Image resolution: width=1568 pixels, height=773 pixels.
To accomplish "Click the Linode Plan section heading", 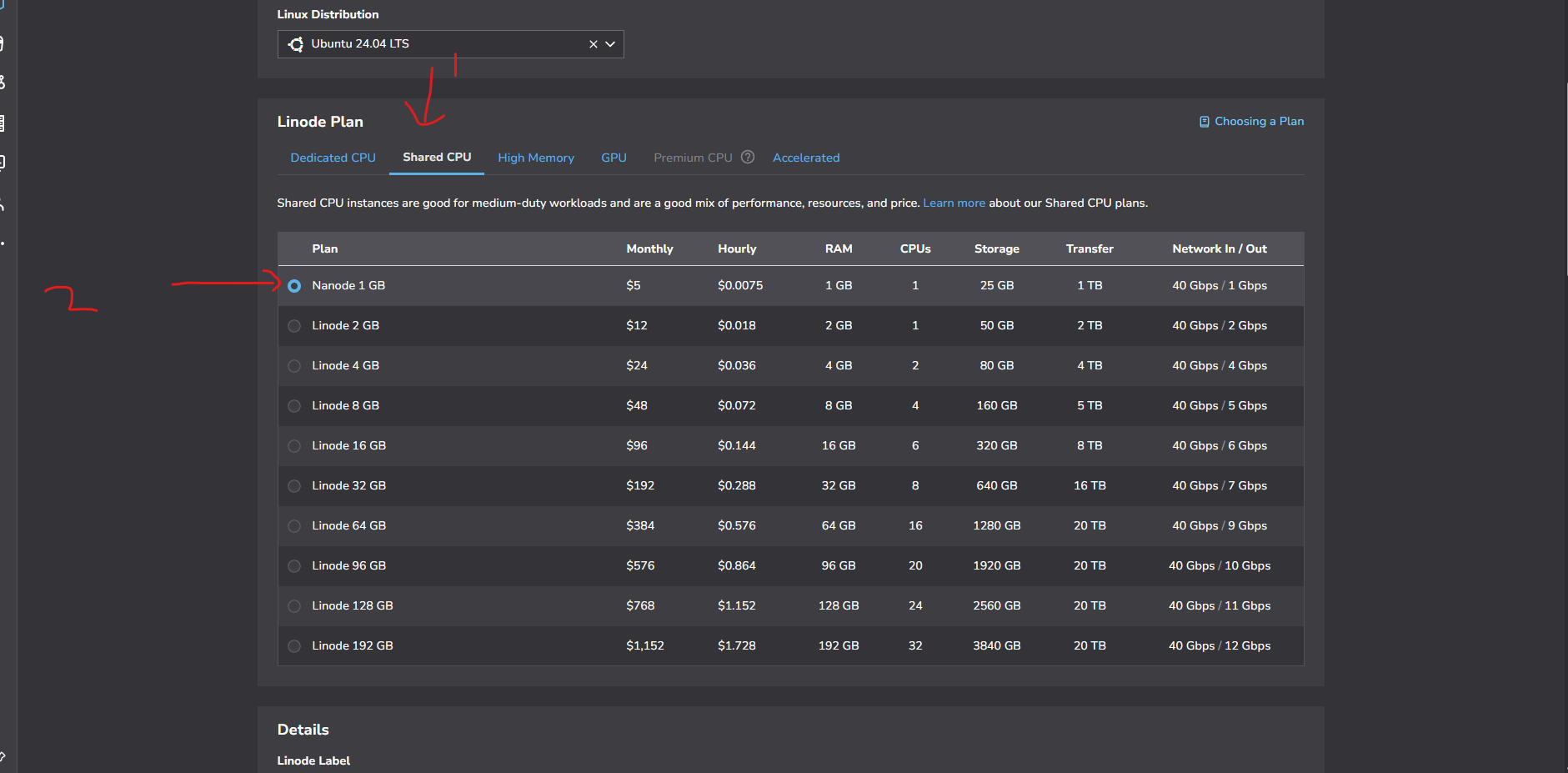I will [320, 122].
